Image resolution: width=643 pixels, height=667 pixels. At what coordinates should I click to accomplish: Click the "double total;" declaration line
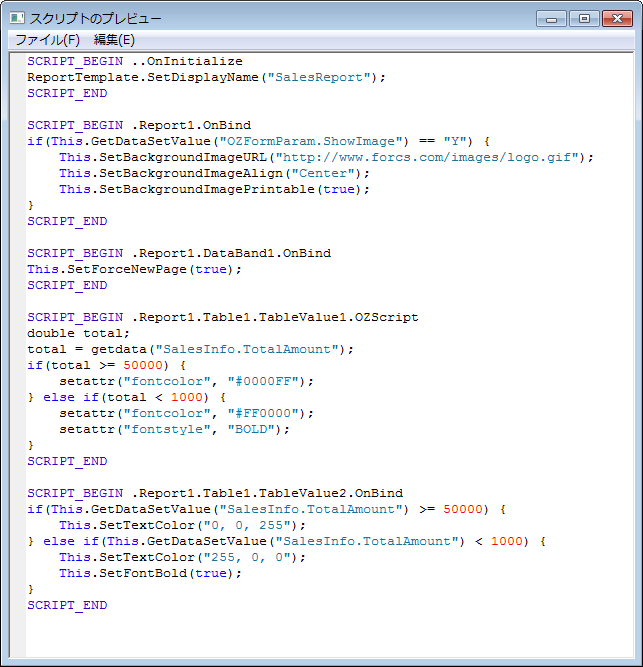point(79,333)
